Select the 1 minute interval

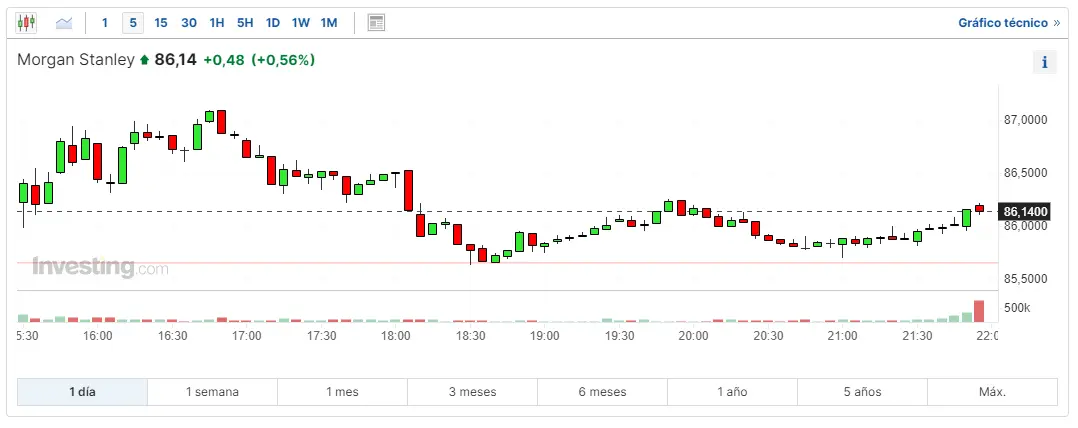coord(104,23)
